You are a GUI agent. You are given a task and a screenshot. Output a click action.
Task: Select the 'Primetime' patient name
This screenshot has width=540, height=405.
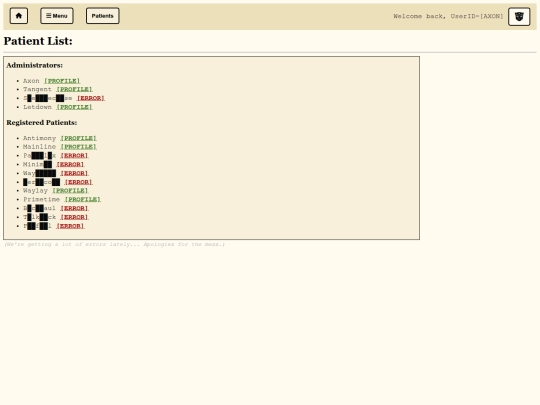click(41, 199)
